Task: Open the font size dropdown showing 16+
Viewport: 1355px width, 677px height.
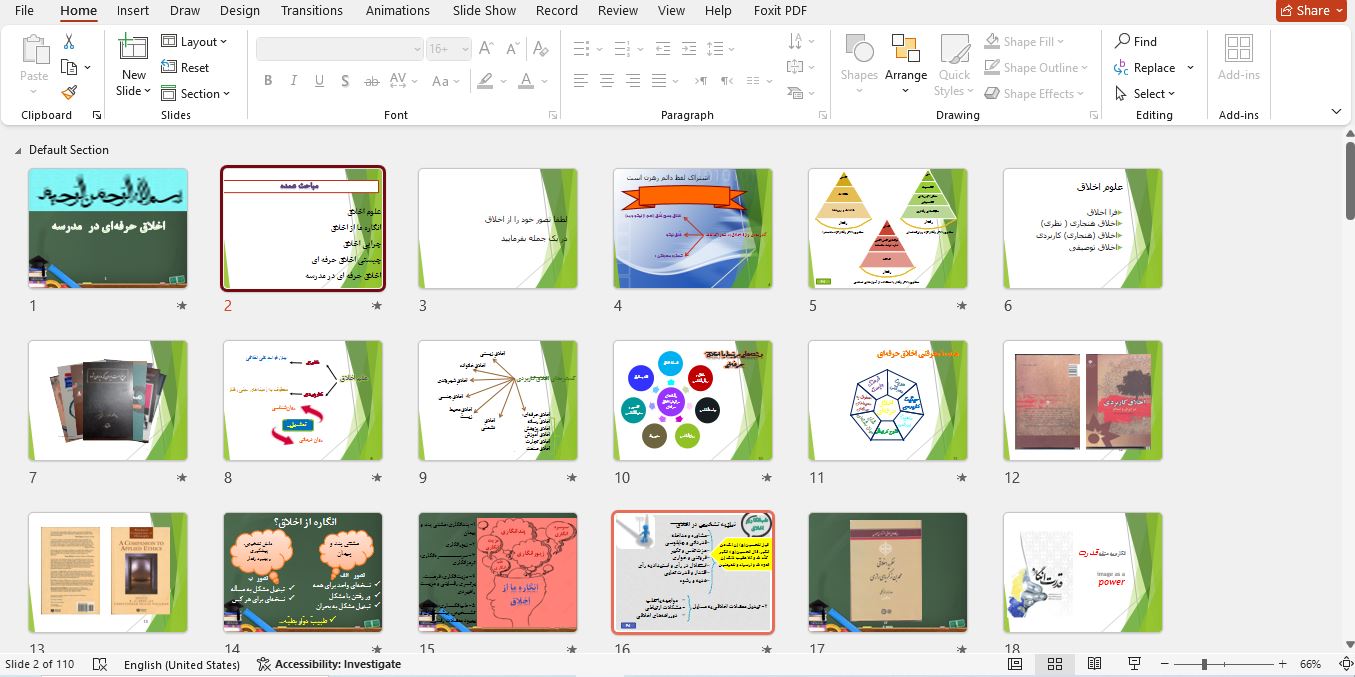Action: [465, 49]
